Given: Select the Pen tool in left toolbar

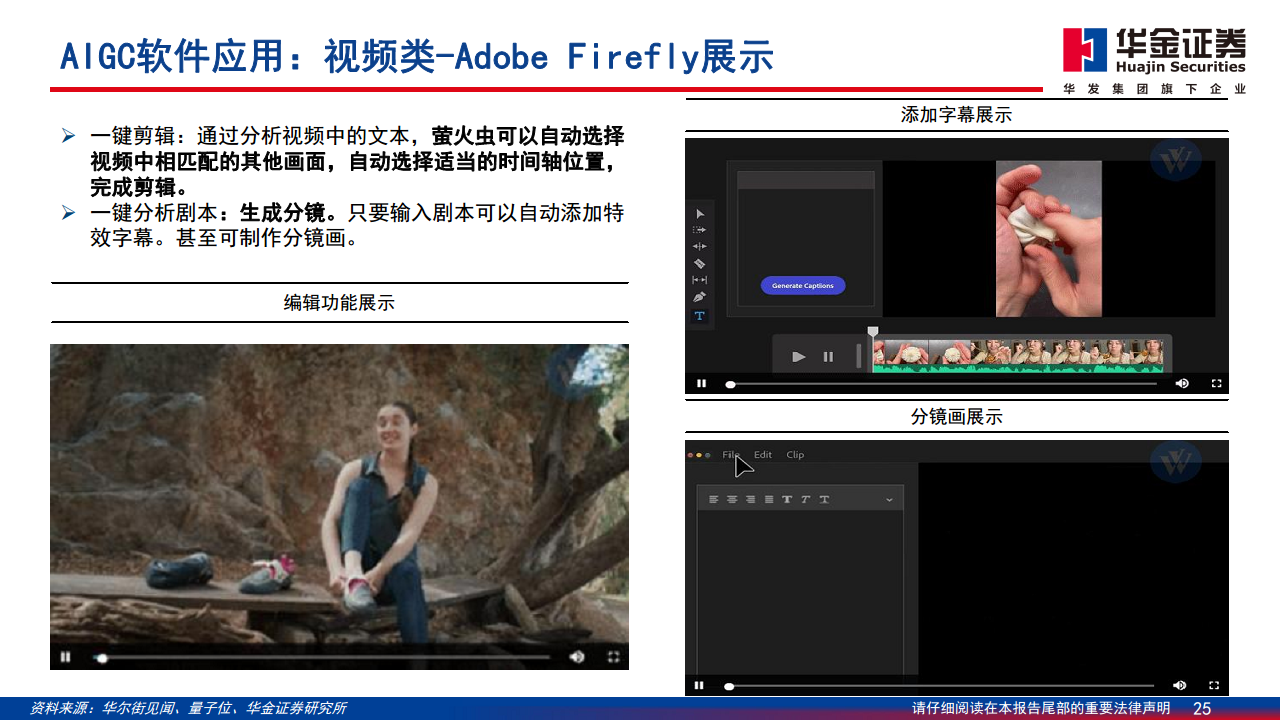Looking at the screenshot, I should tap(700, 297).
